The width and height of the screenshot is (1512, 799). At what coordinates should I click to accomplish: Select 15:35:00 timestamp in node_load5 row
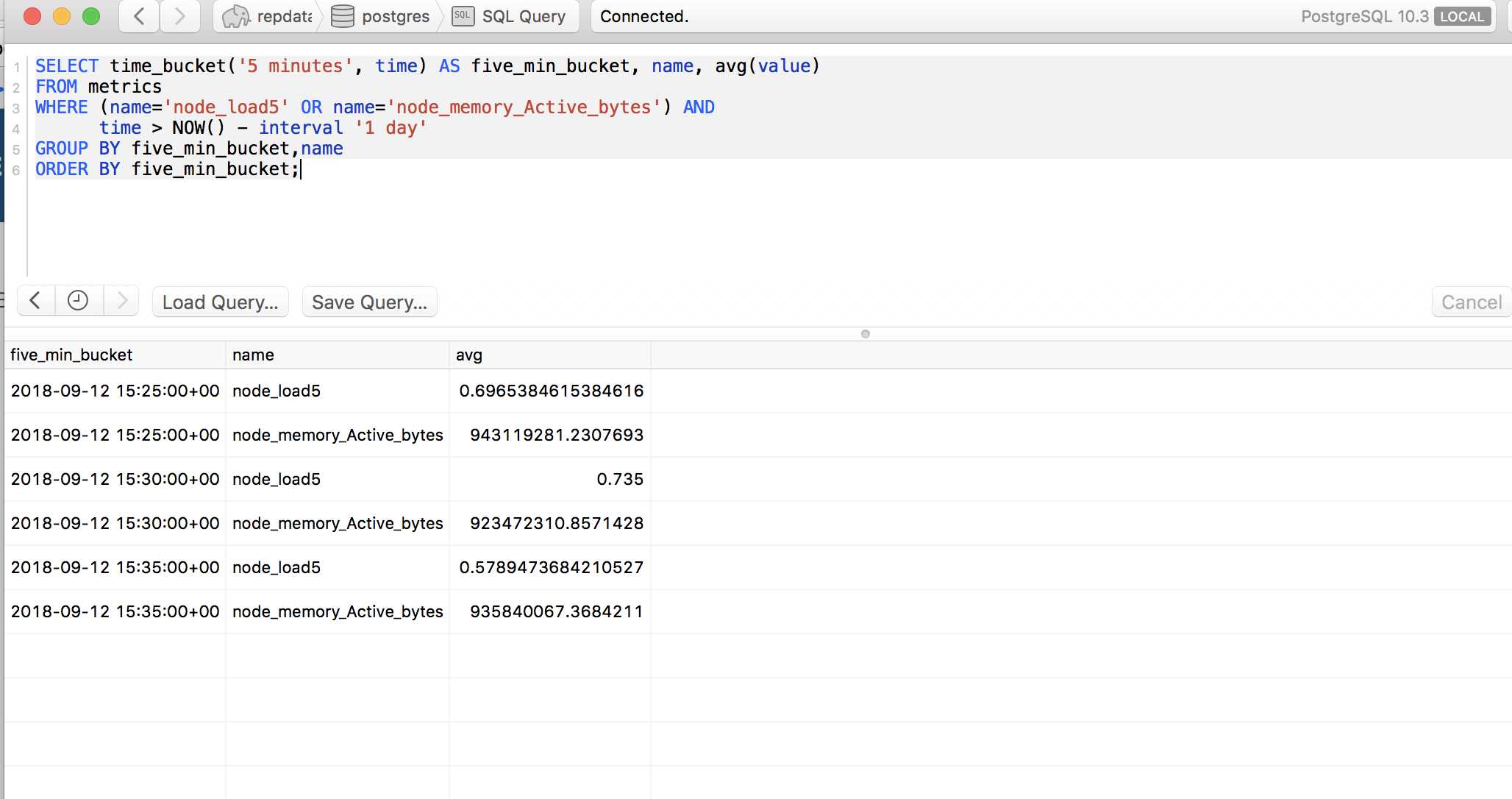point(115,567)
